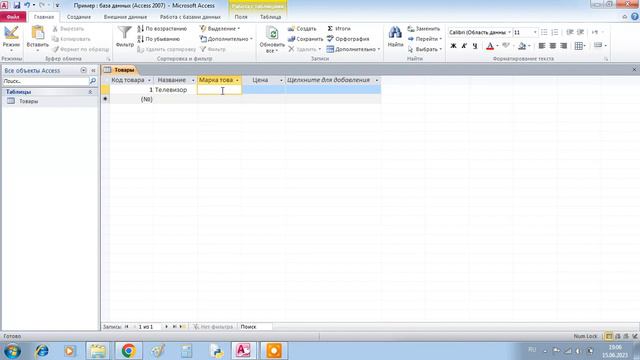This screenshot has width=640, height=360.
Task: Open Найти binoculars search
Action: (395, 37)
